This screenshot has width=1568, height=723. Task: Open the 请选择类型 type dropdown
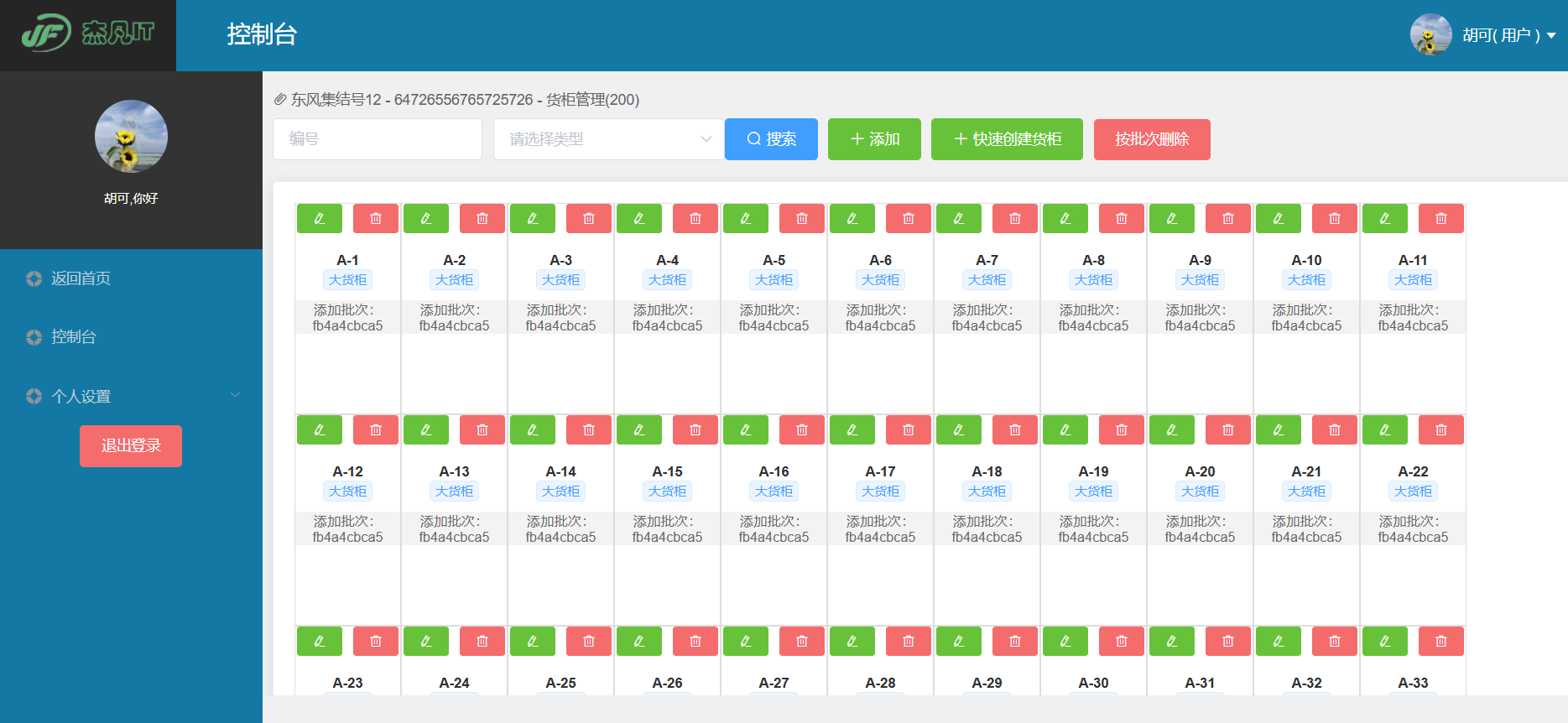pos(609,139)
